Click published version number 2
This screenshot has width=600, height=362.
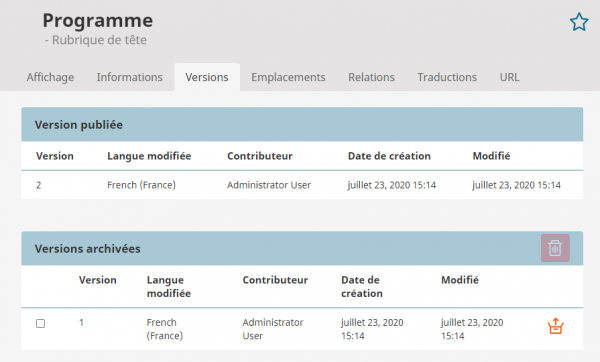pyautogui.click(x=39, y=185)
